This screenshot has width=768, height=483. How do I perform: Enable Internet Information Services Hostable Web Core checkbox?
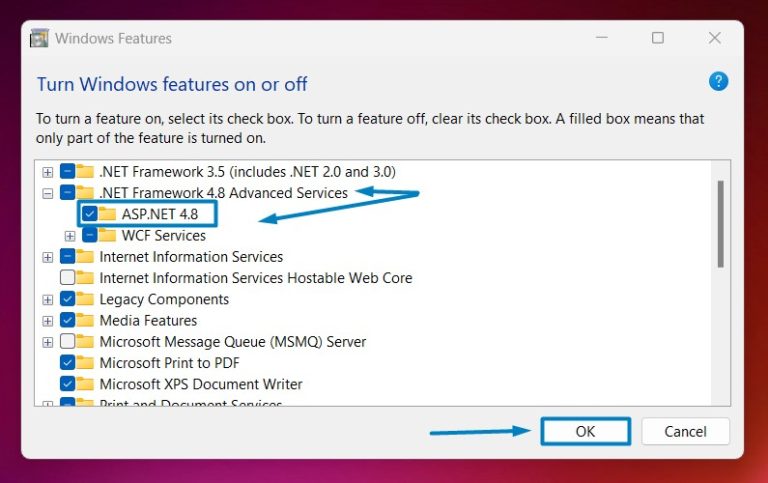68,277
